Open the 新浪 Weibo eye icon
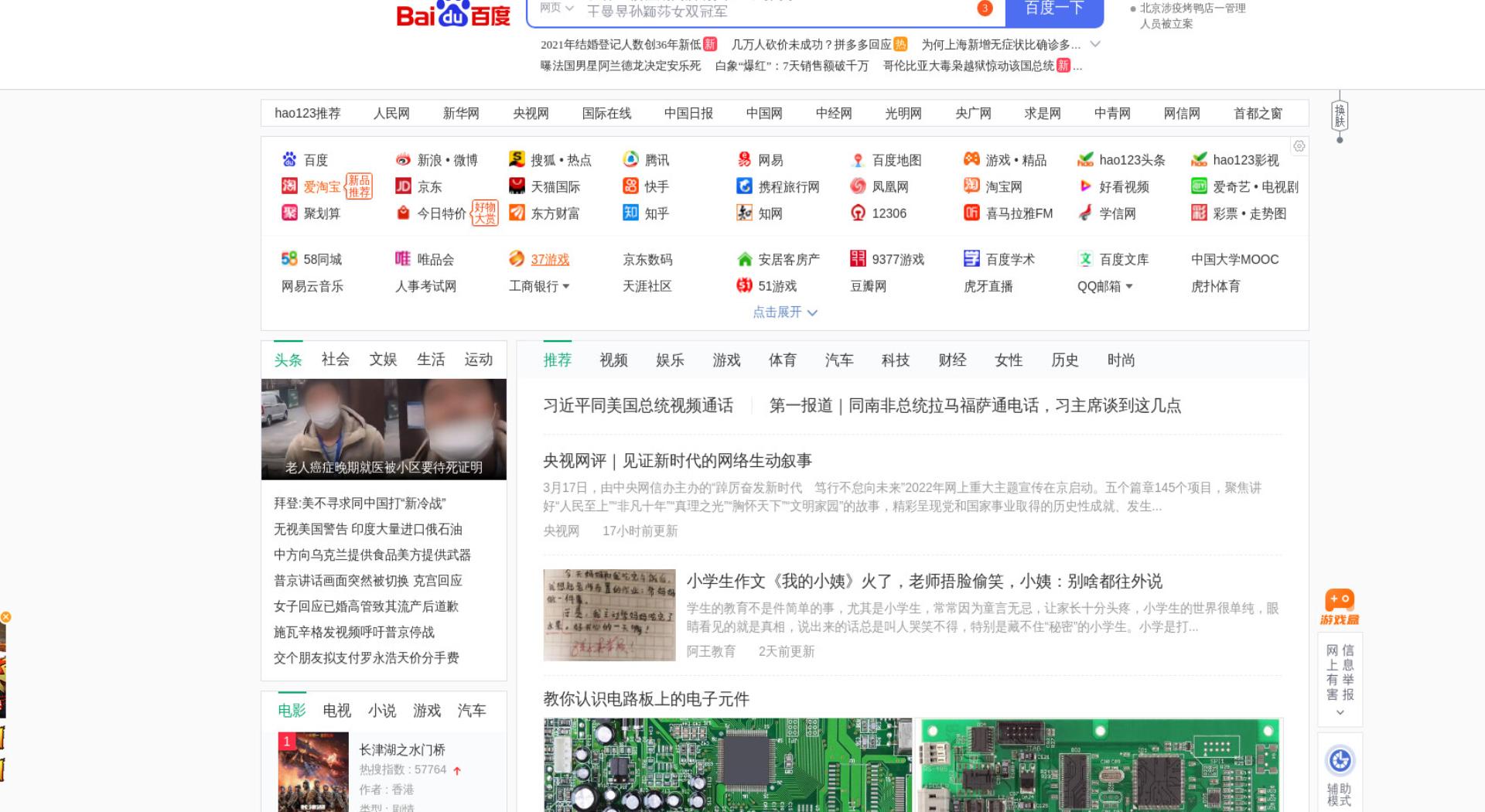Screen dimensions: 1485x812 (x=403, y=159)
